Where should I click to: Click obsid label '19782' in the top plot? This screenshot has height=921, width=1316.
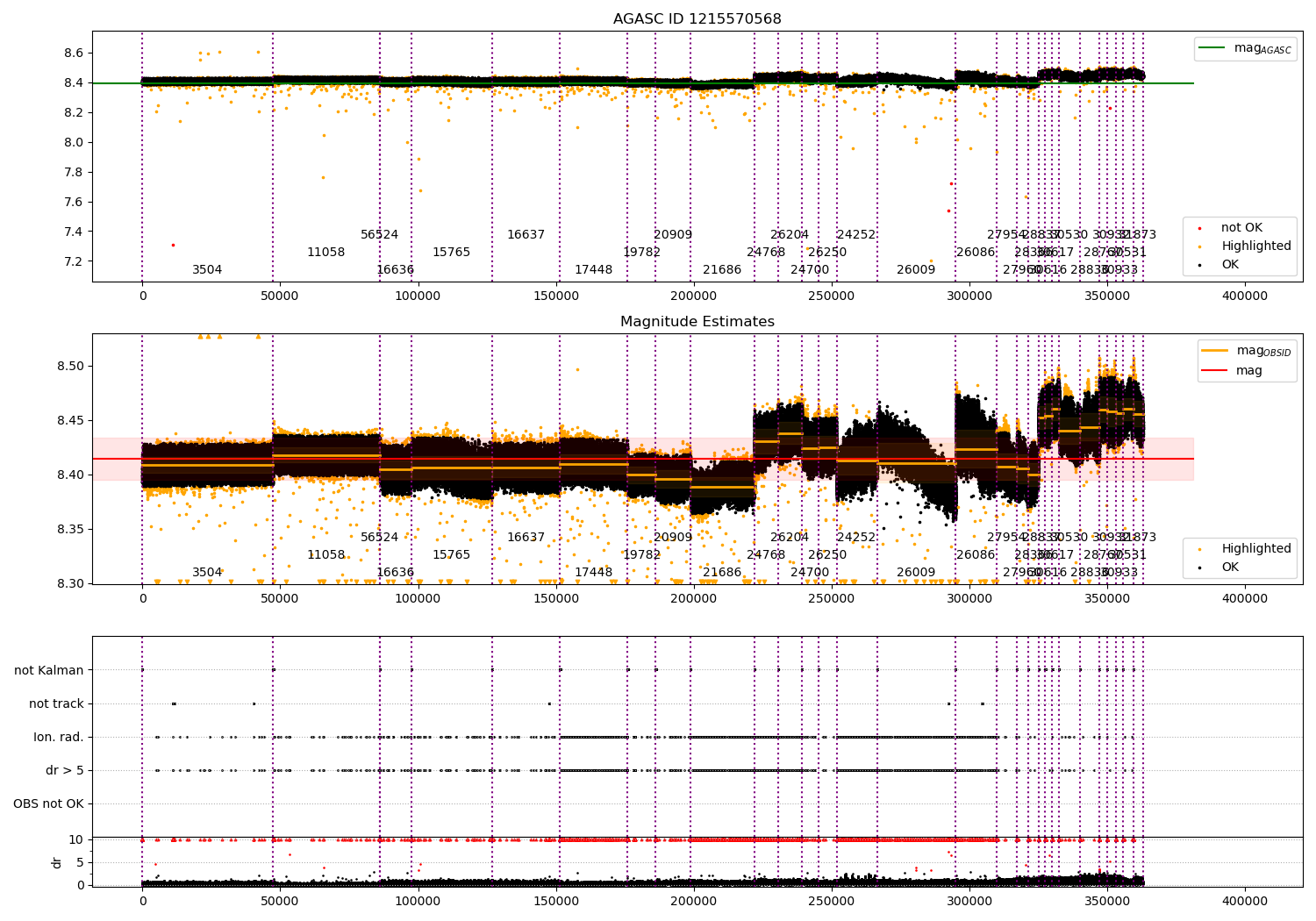point(641,253)
